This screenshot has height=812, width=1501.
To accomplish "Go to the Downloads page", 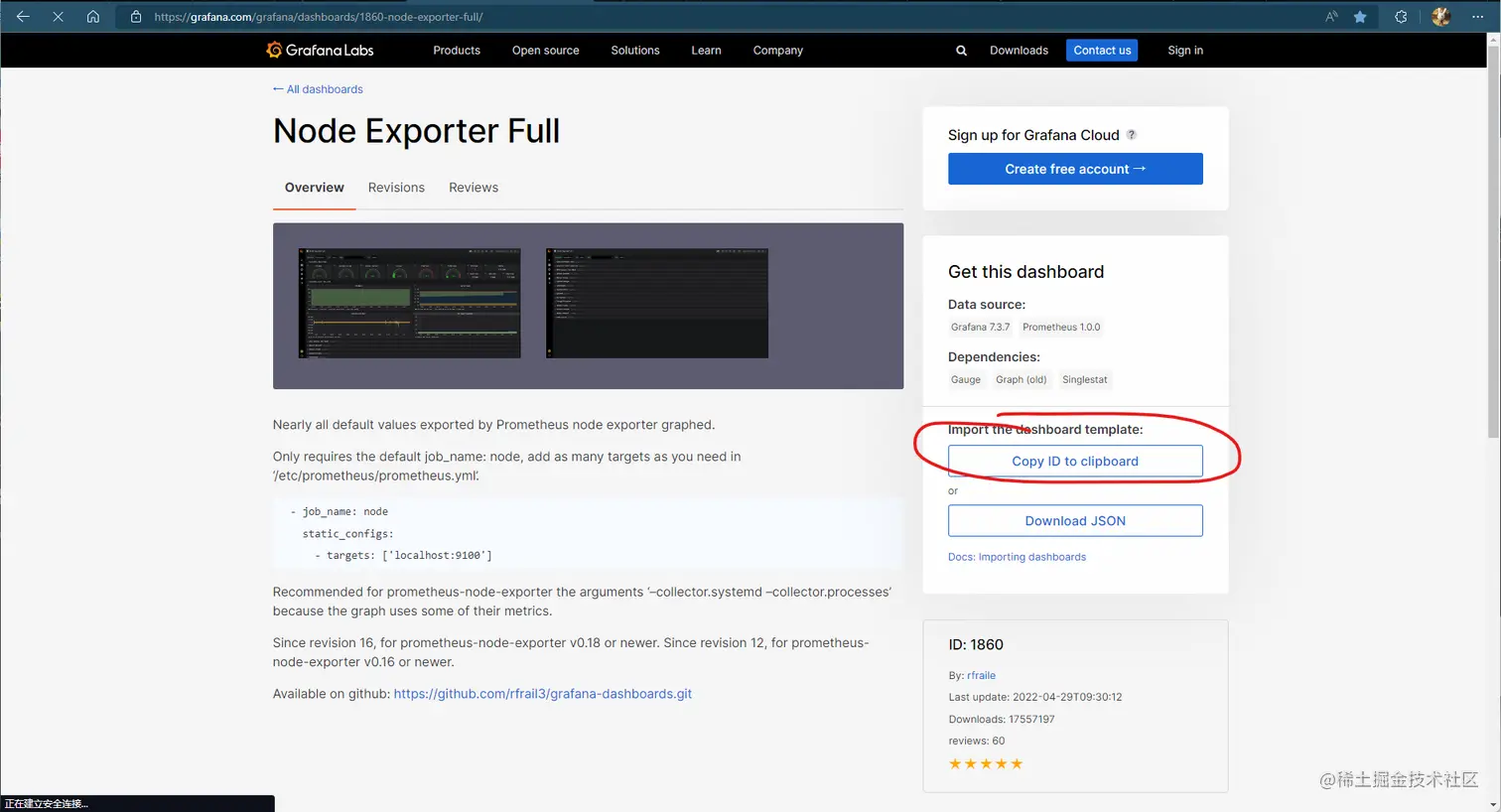I will [x=1019, y=51].
